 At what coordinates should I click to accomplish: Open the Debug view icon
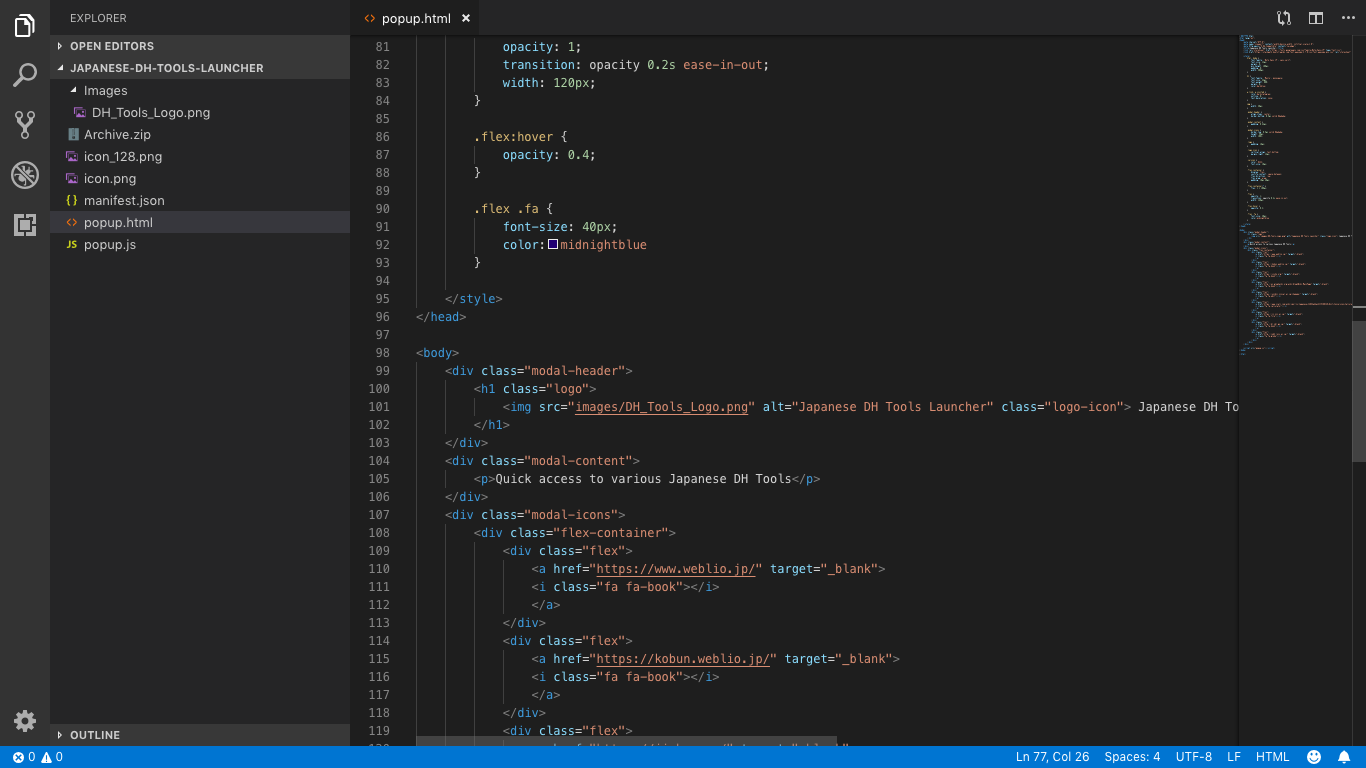tap(25, 175)
